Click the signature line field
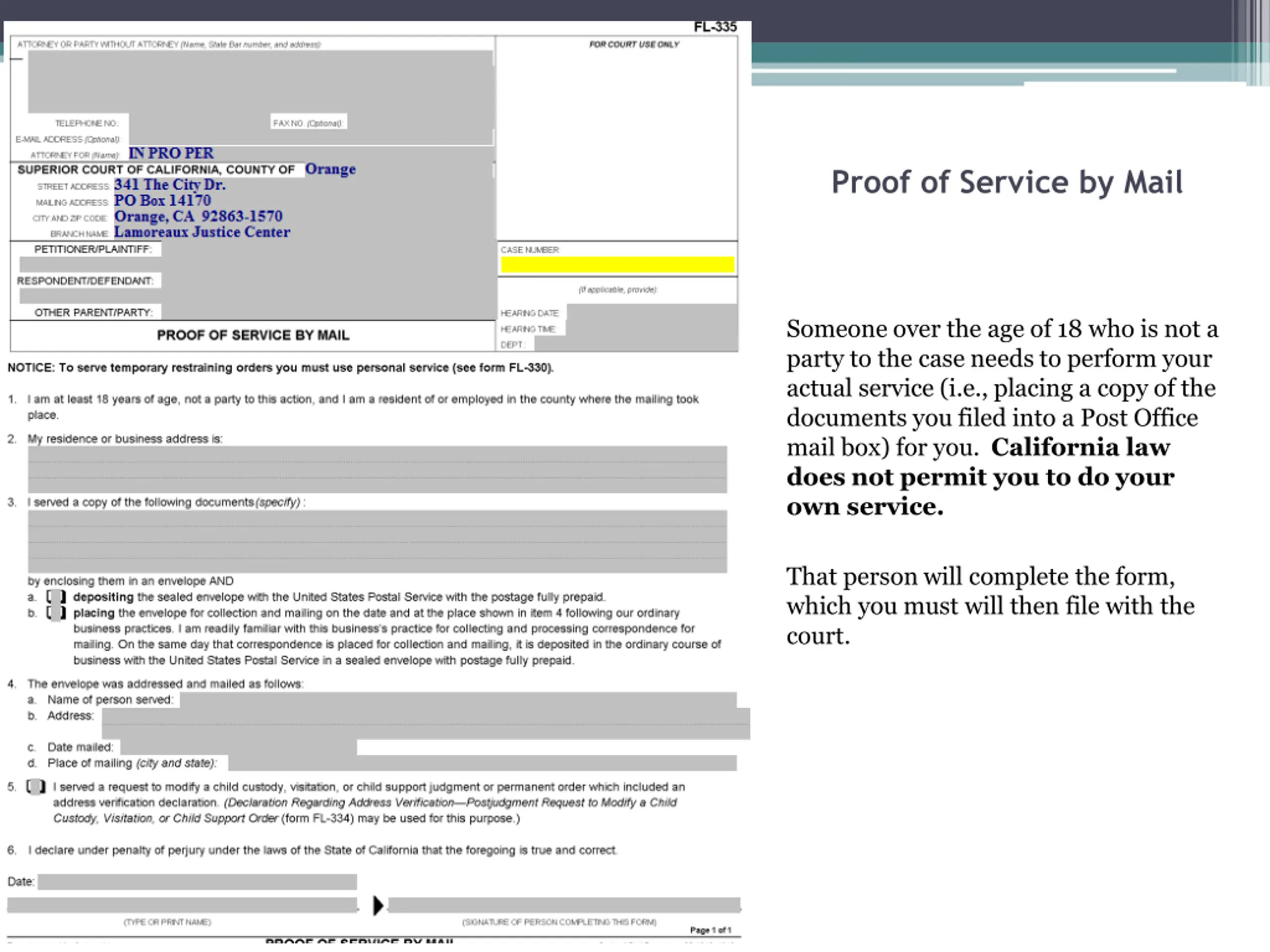This screenshot has height=952, width=1270. click(565, 905)
